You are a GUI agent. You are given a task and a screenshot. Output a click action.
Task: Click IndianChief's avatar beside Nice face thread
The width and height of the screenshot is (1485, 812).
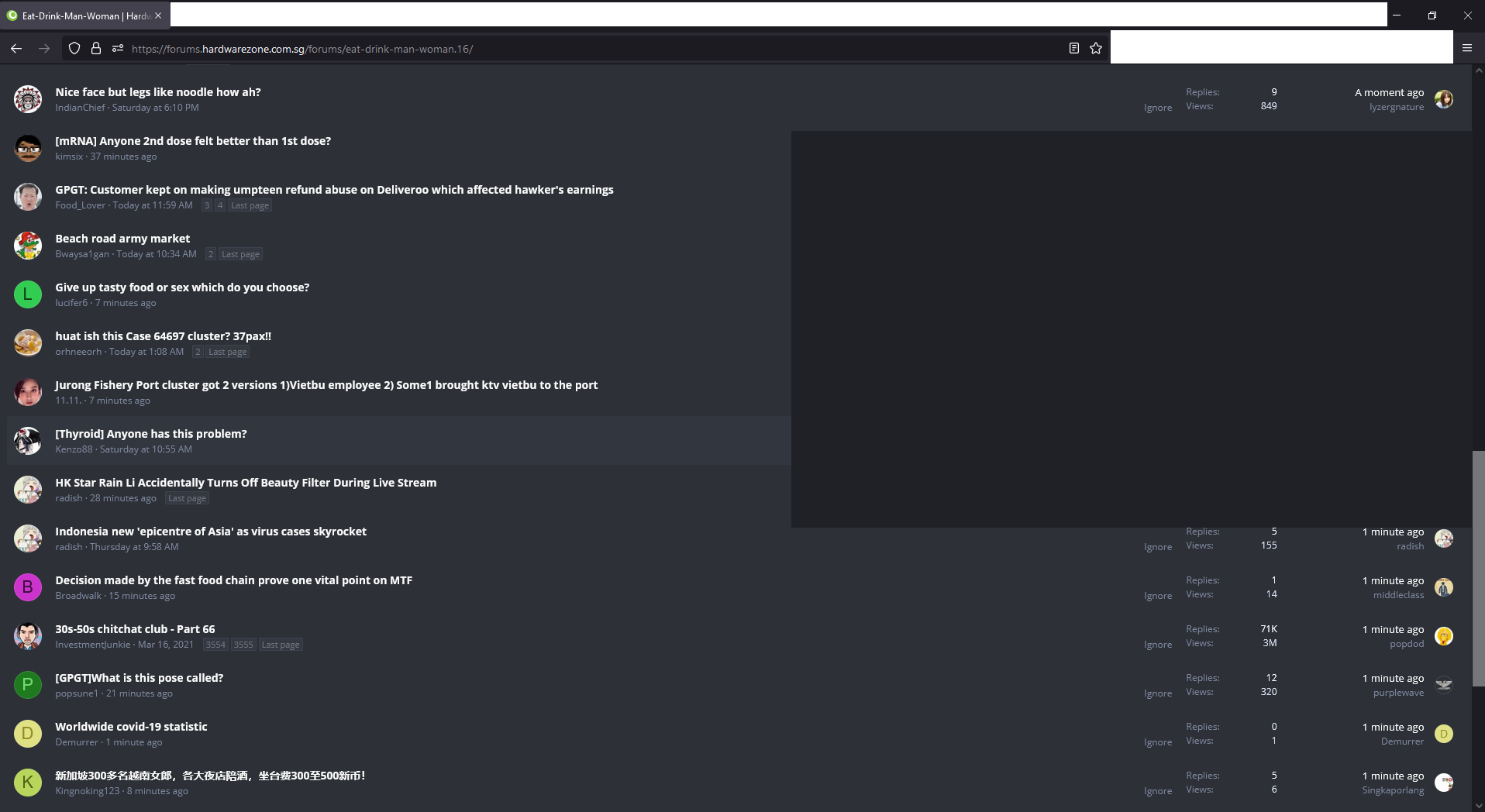tap(28, 99)
